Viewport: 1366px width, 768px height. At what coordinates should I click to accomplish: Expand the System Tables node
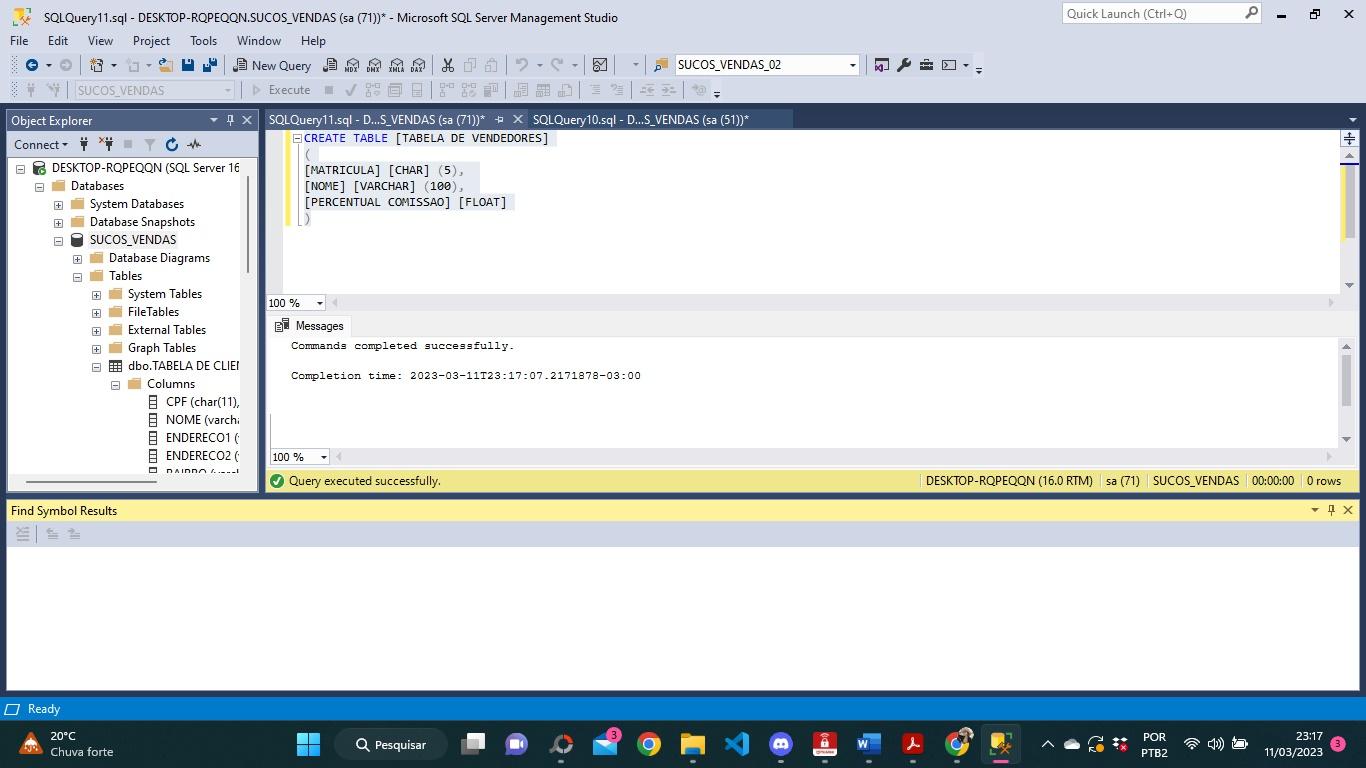[x=96, y=294]
